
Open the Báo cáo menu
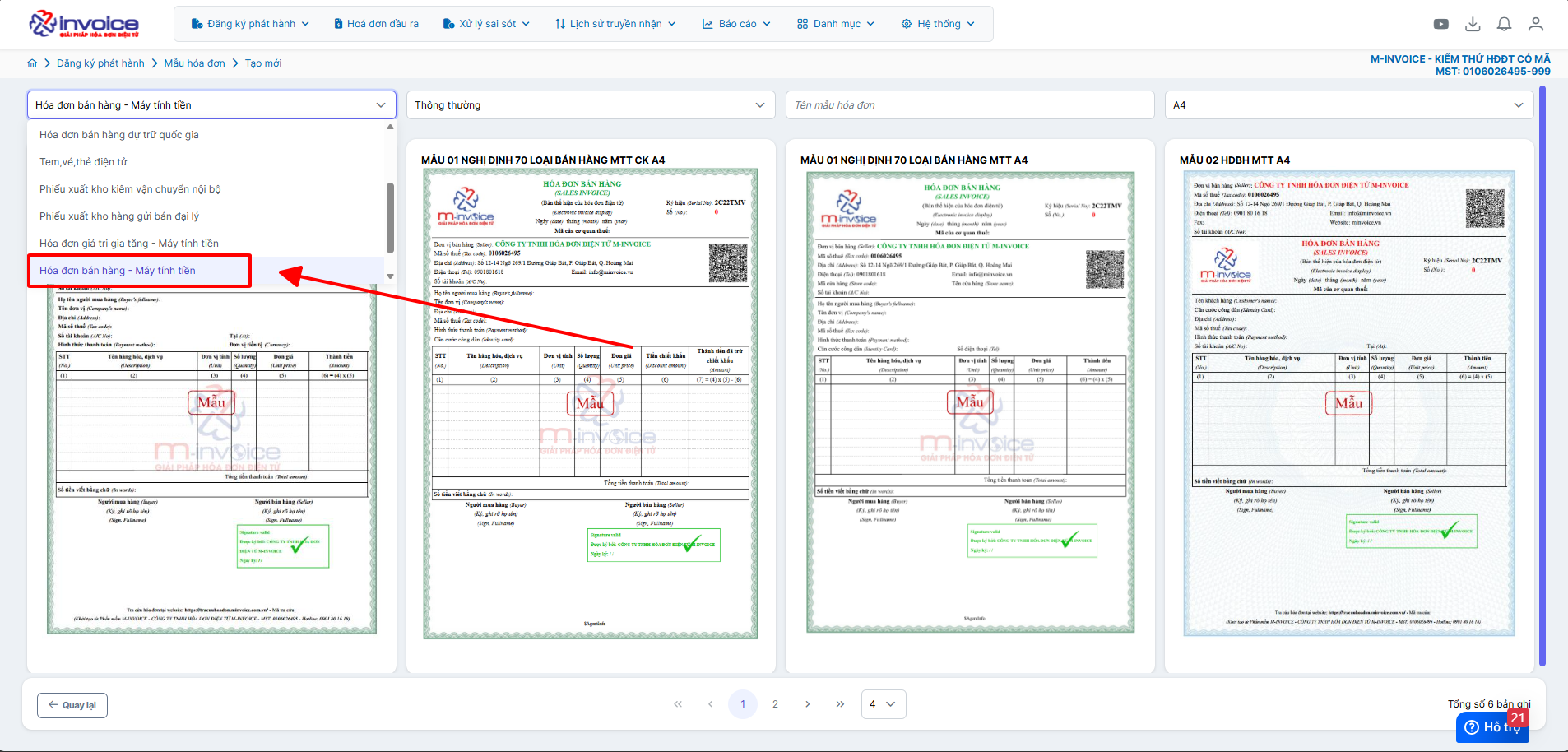coord(736,24)
